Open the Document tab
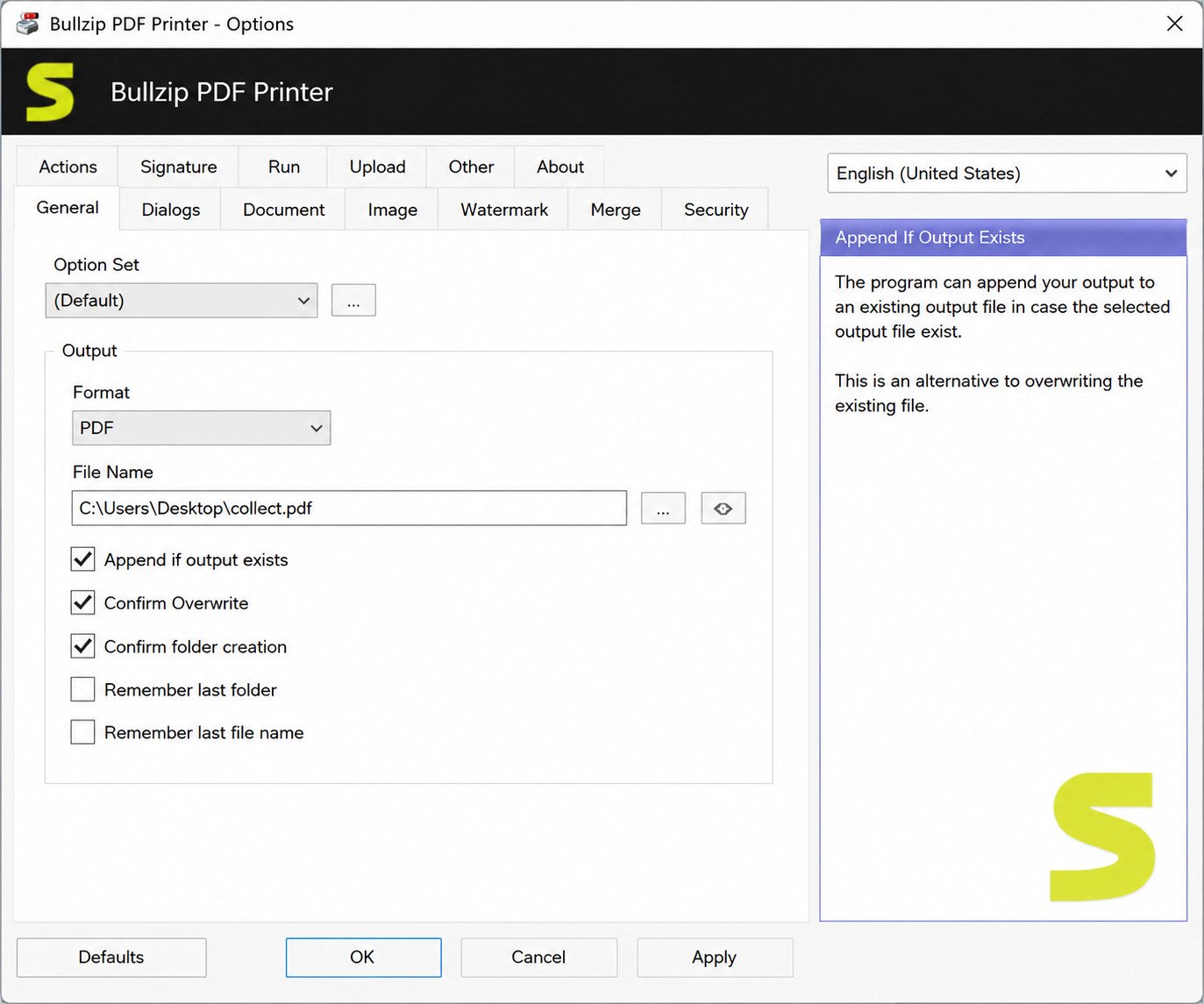 pos(283,210)
